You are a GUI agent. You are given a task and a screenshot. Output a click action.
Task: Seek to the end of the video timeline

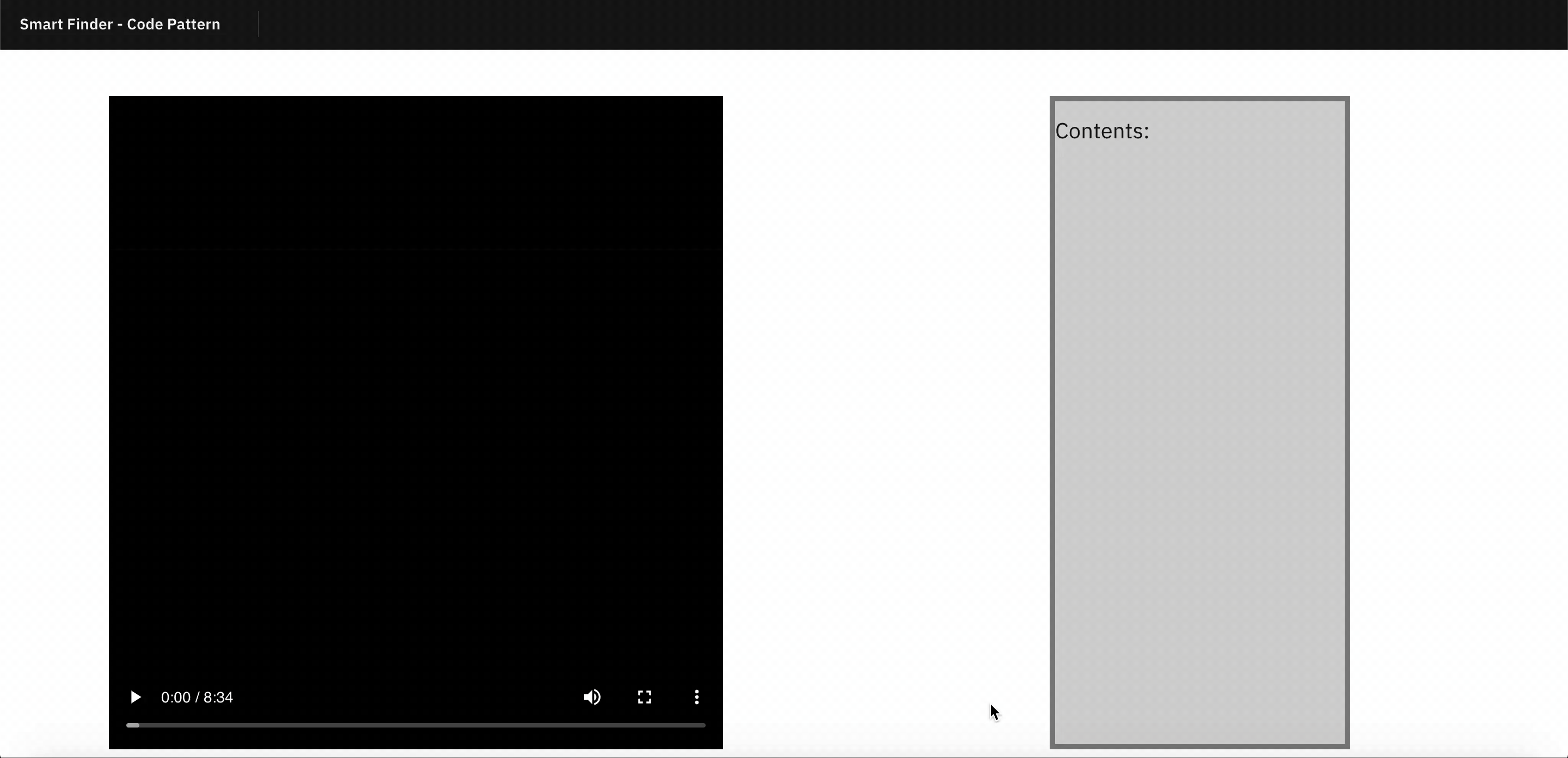coord(705,725)
